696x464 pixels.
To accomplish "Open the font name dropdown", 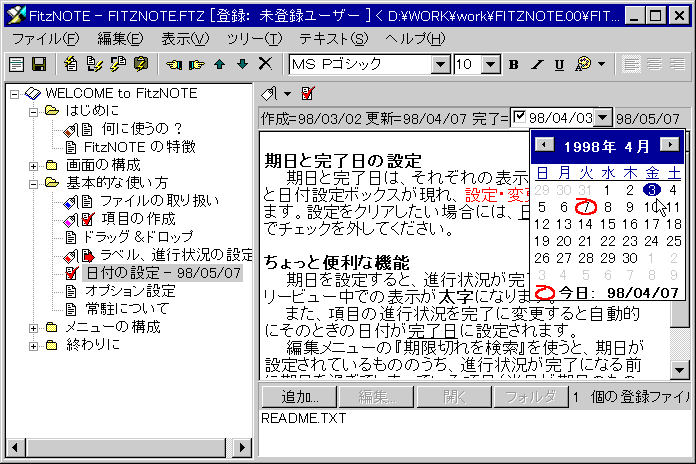I will (440, 65).
